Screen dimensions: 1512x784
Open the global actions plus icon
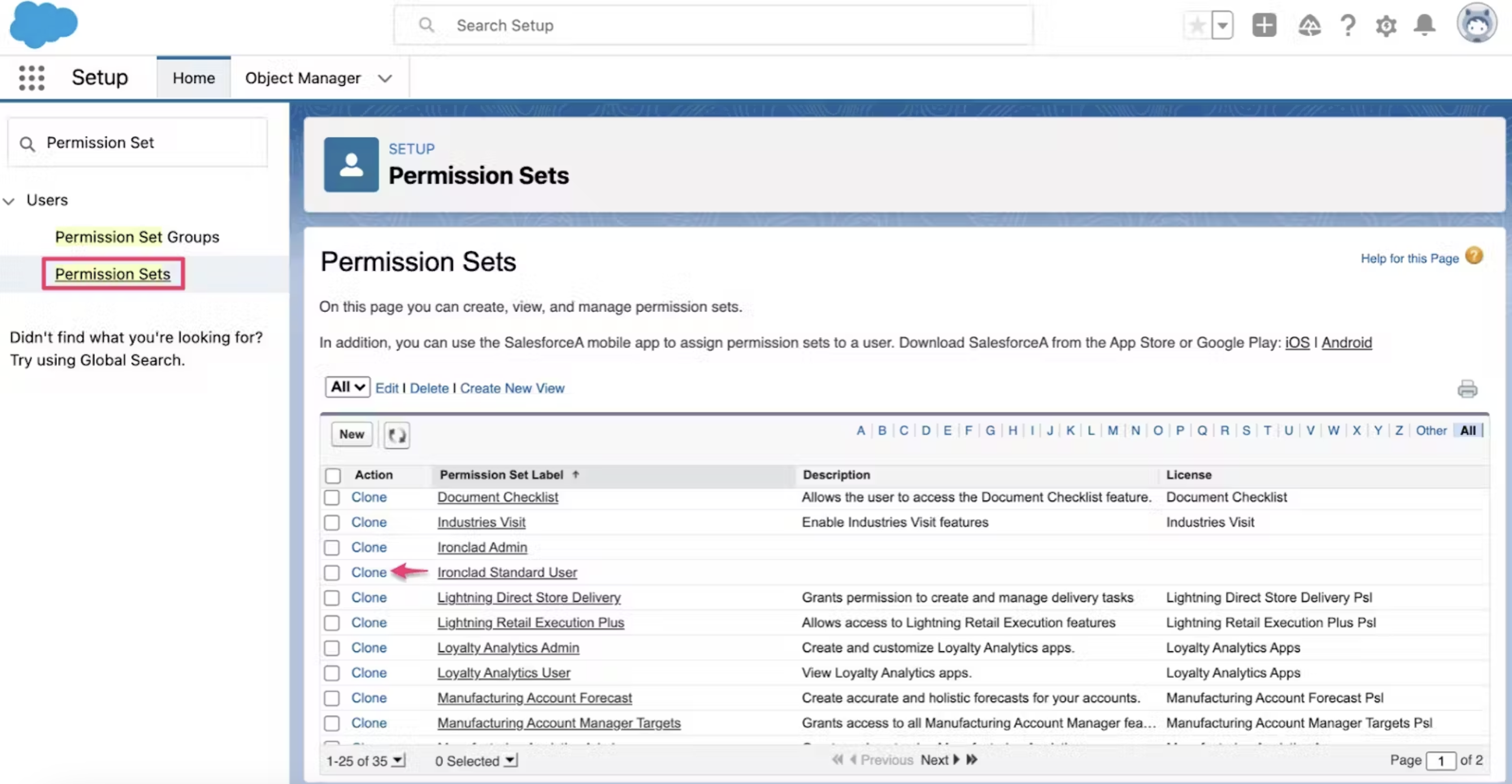1265,25
